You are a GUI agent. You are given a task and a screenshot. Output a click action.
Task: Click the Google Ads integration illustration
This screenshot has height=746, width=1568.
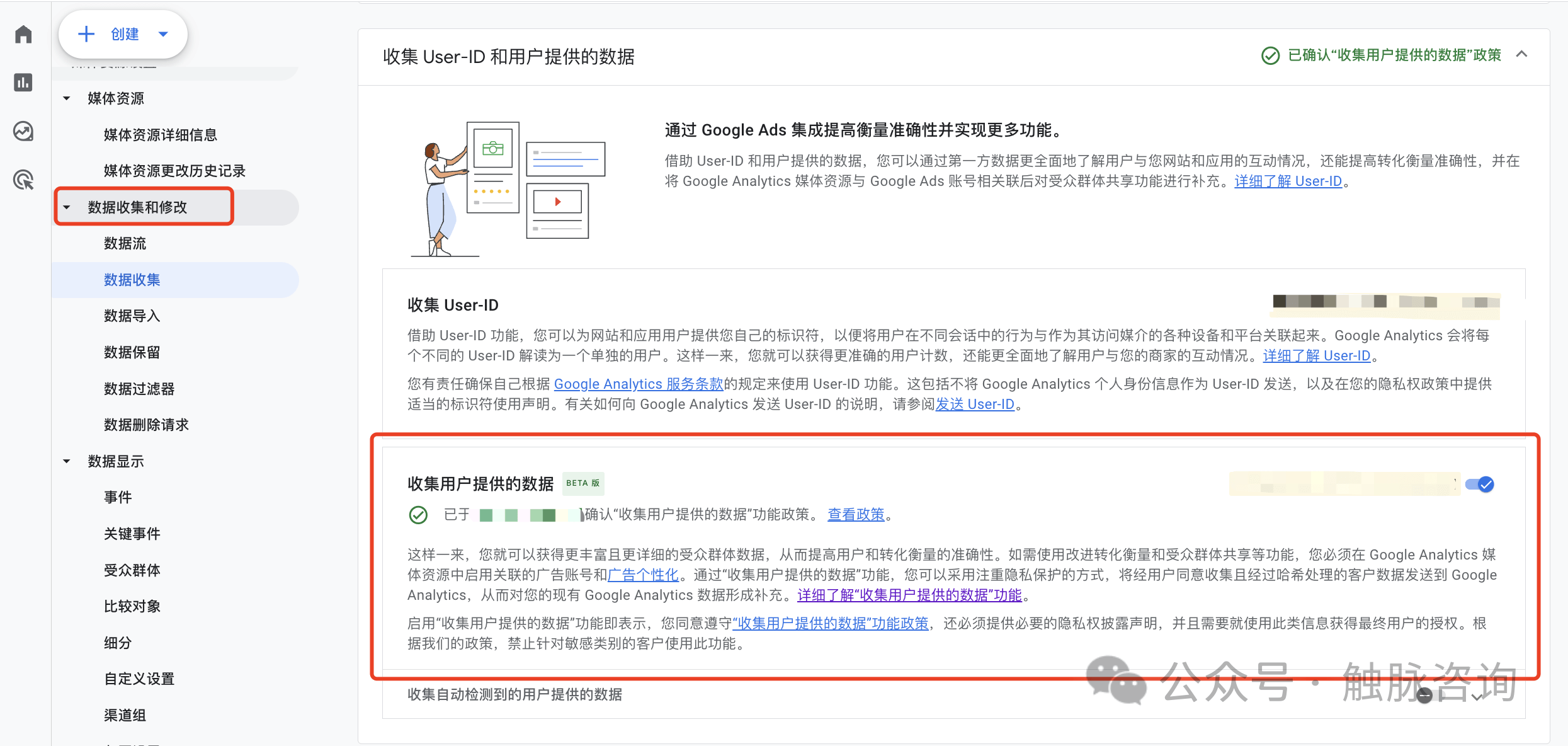point(508,189)
